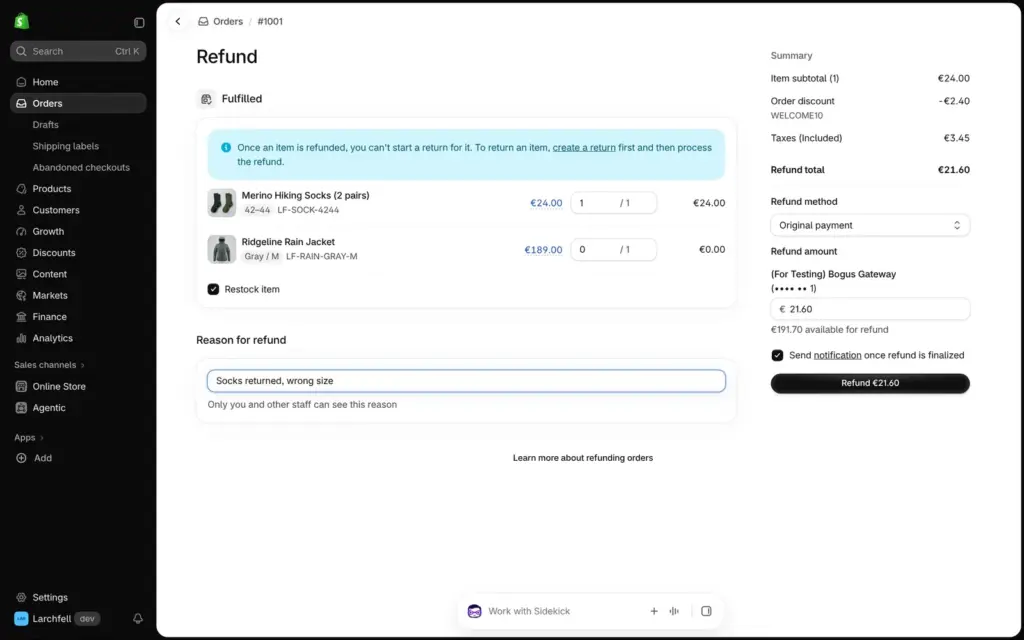Open Learn more about refunding orders
This screenshot has width=1024, height=640.
(x=583, y=458)
